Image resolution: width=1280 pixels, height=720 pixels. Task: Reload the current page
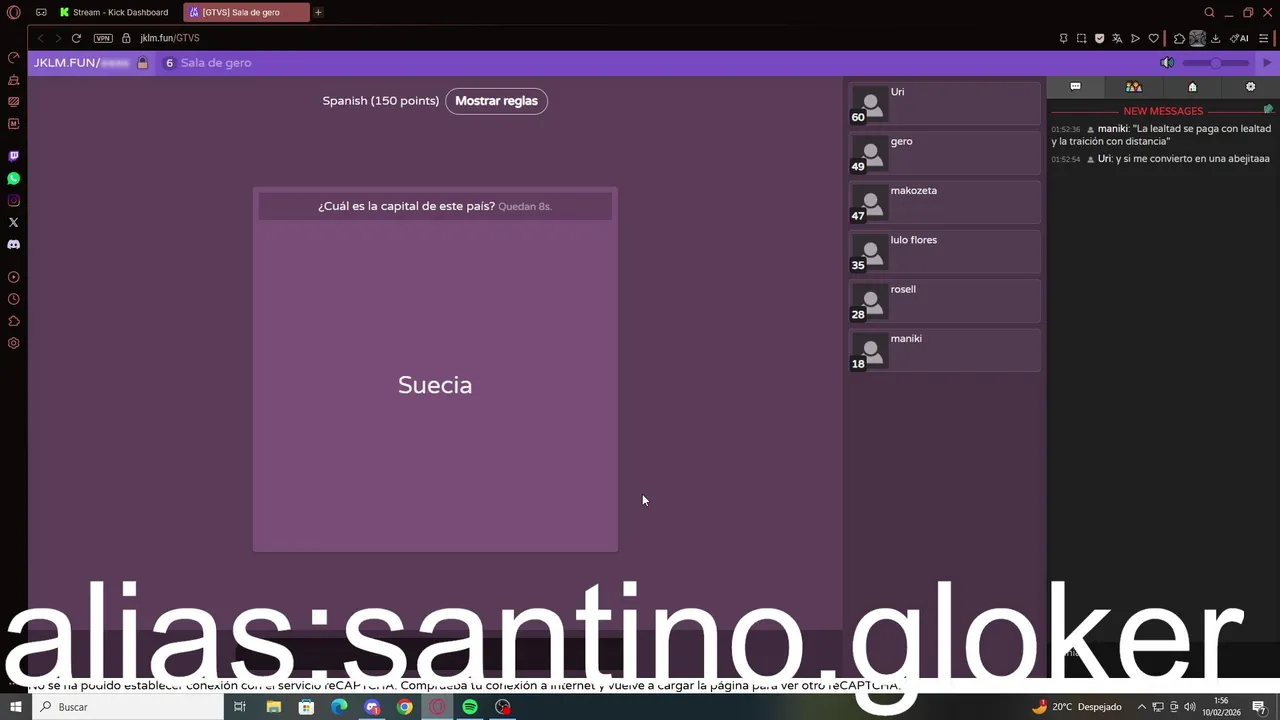[76, 38]
